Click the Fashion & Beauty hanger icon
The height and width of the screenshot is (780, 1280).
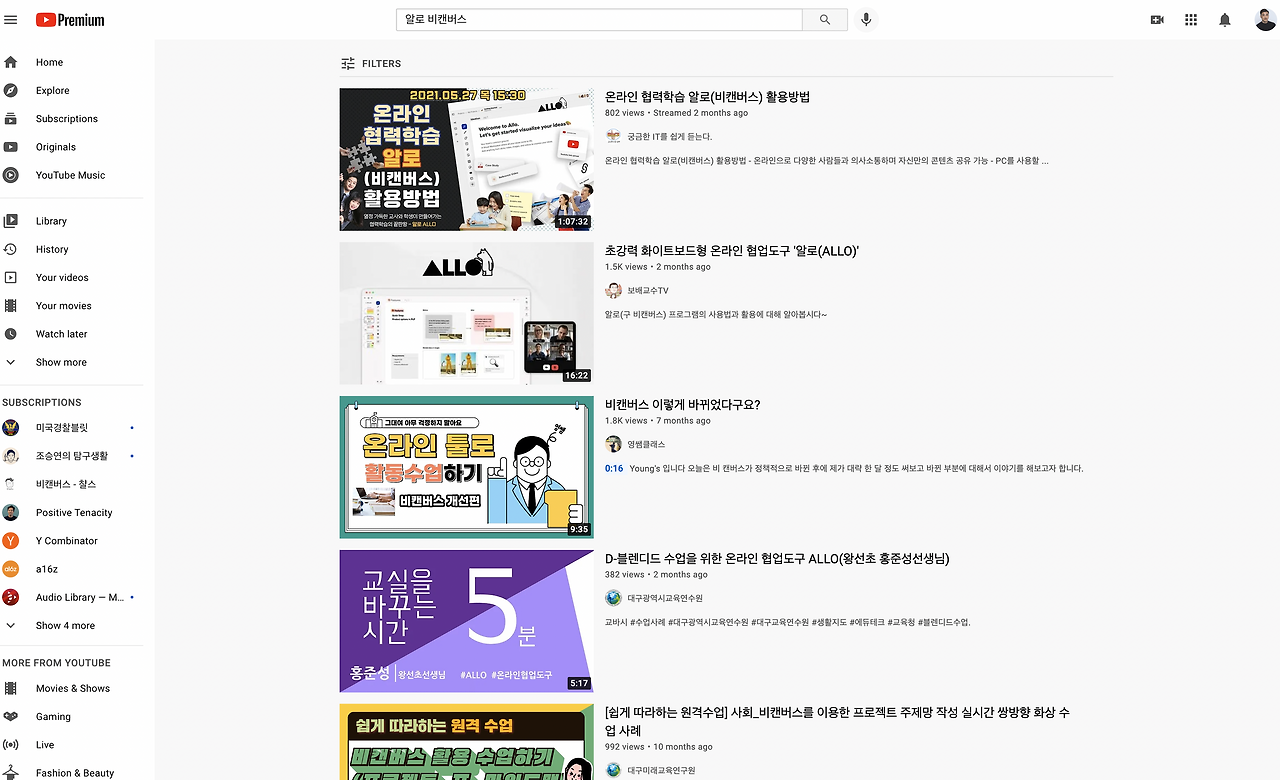click(11, 773)
